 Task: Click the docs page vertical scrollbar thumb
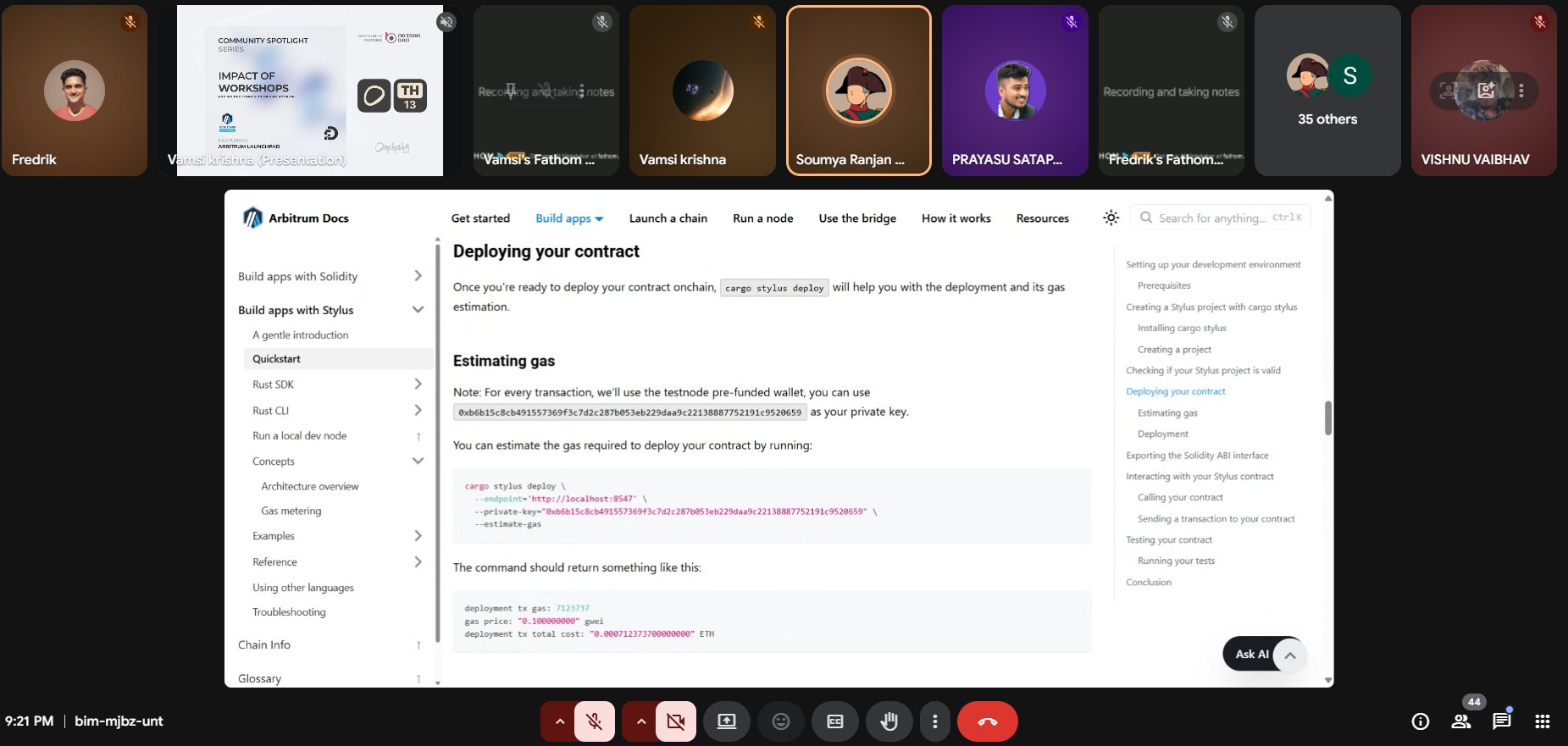pyautogui.click(x=1327, y=417)
